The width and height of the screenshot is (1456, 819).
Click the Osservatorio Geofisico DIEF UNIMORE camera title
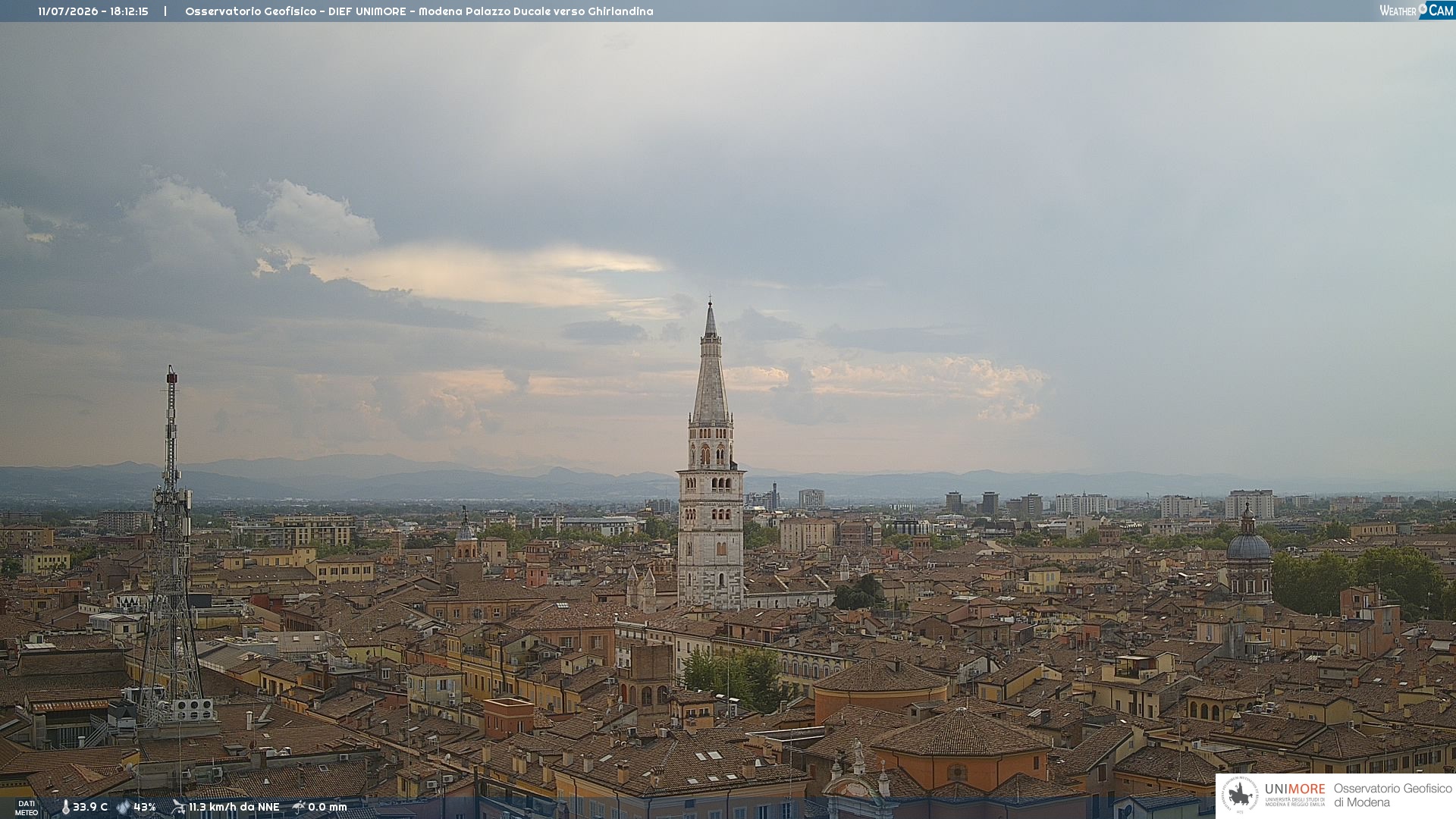click(419, 11)
